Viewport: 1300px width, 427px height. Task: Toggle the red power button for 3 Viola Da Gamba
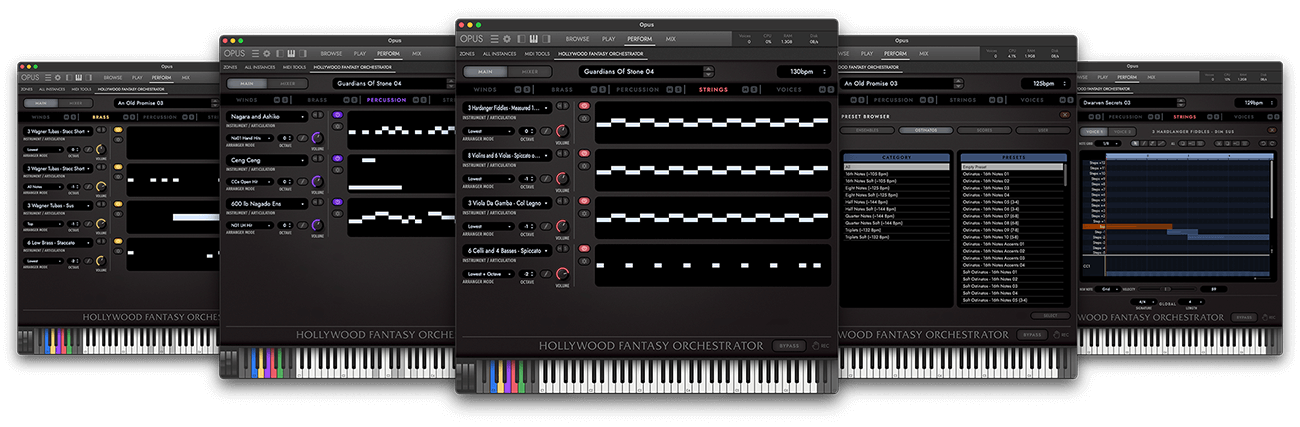[x=585, y=200]
